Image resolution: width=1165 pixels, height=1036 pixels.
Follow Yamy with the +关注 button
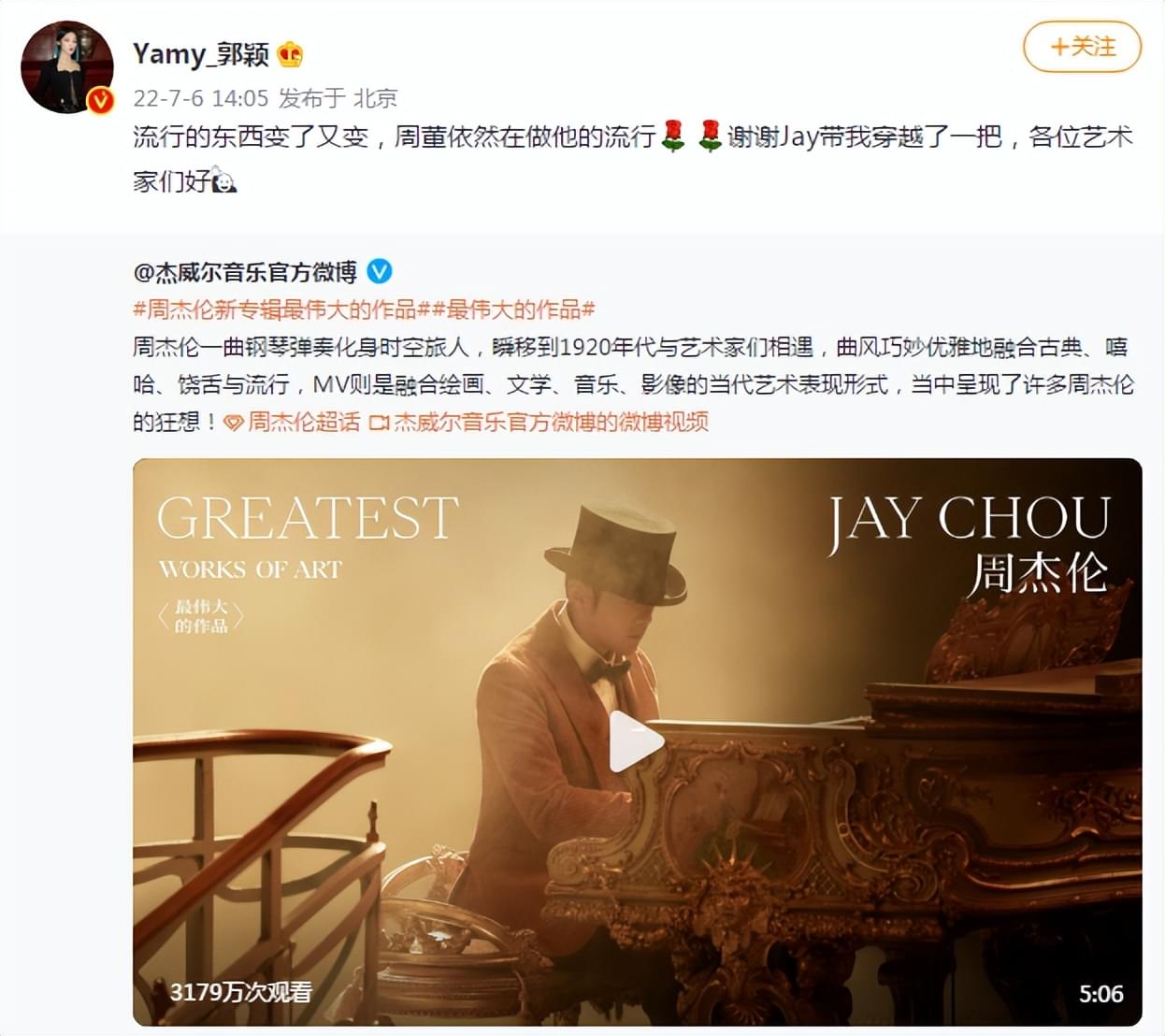1082,47
